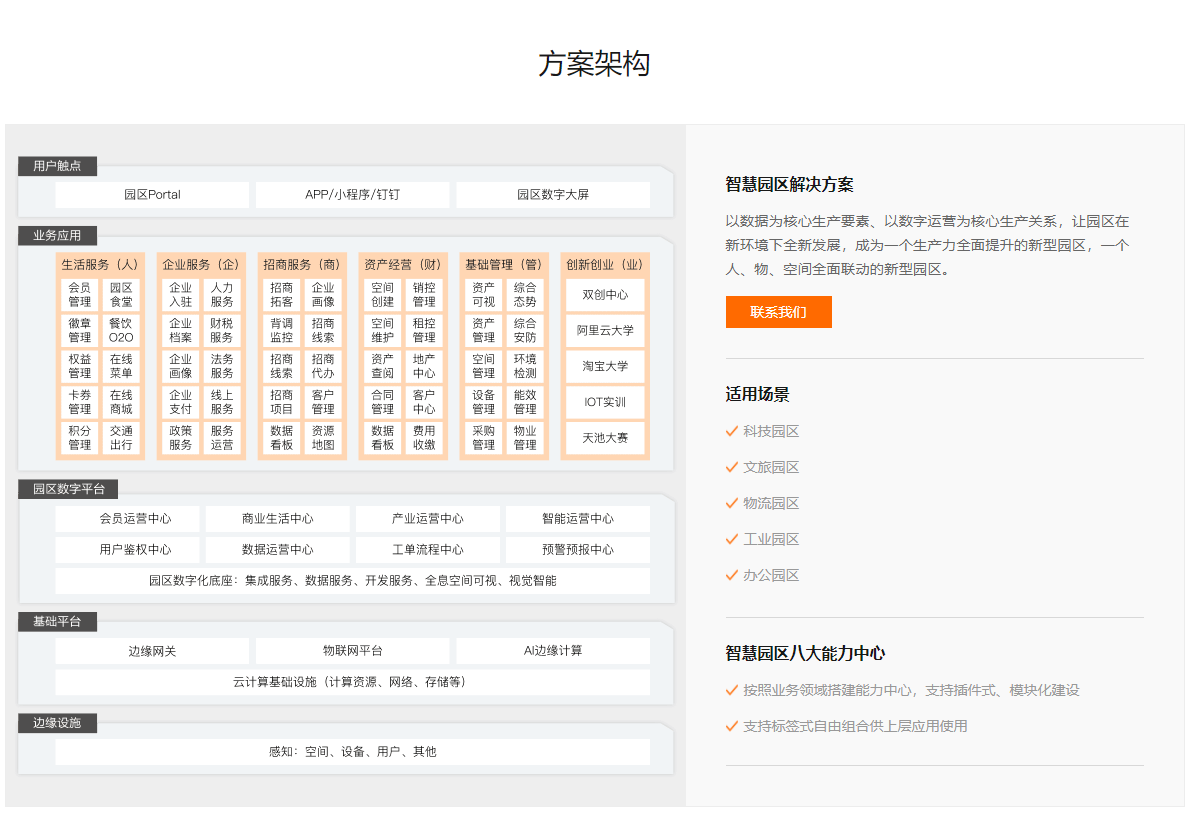Screen dimensions: 1187x822
Task: Select the IOT实训 module
Action: [604, 402]
